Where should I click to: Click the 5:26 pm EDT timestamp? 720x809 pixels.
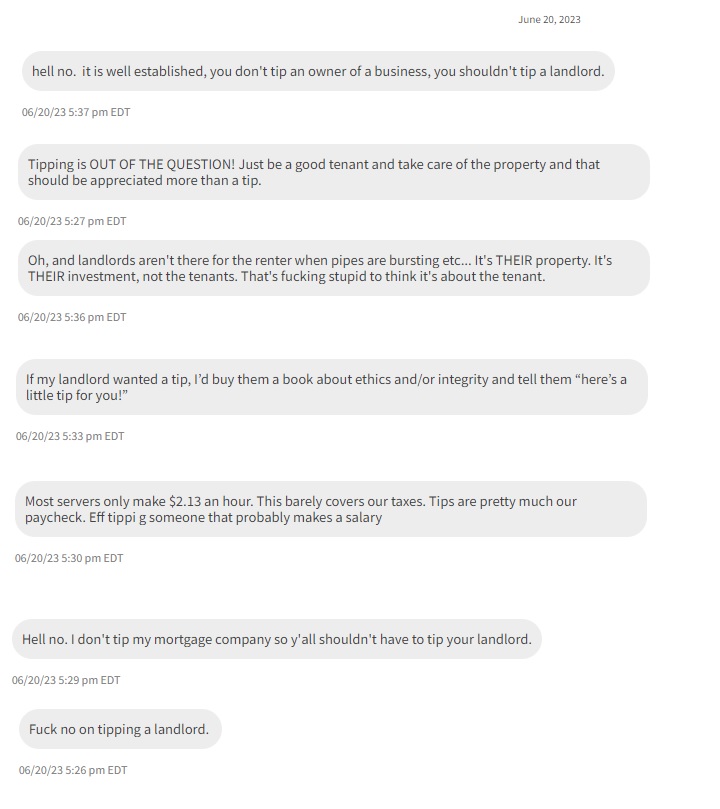coord(73,770)
